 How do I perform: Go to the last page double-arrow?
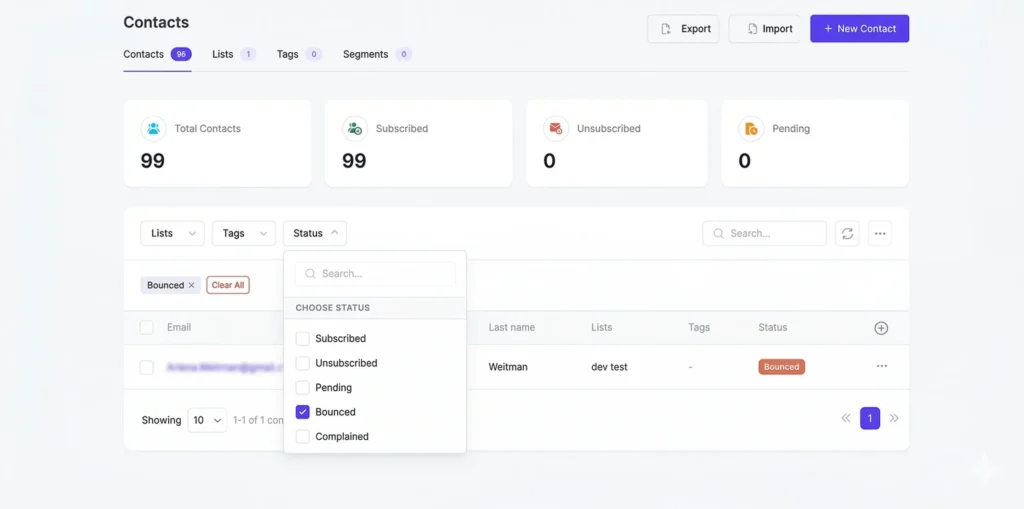(894, 419)
